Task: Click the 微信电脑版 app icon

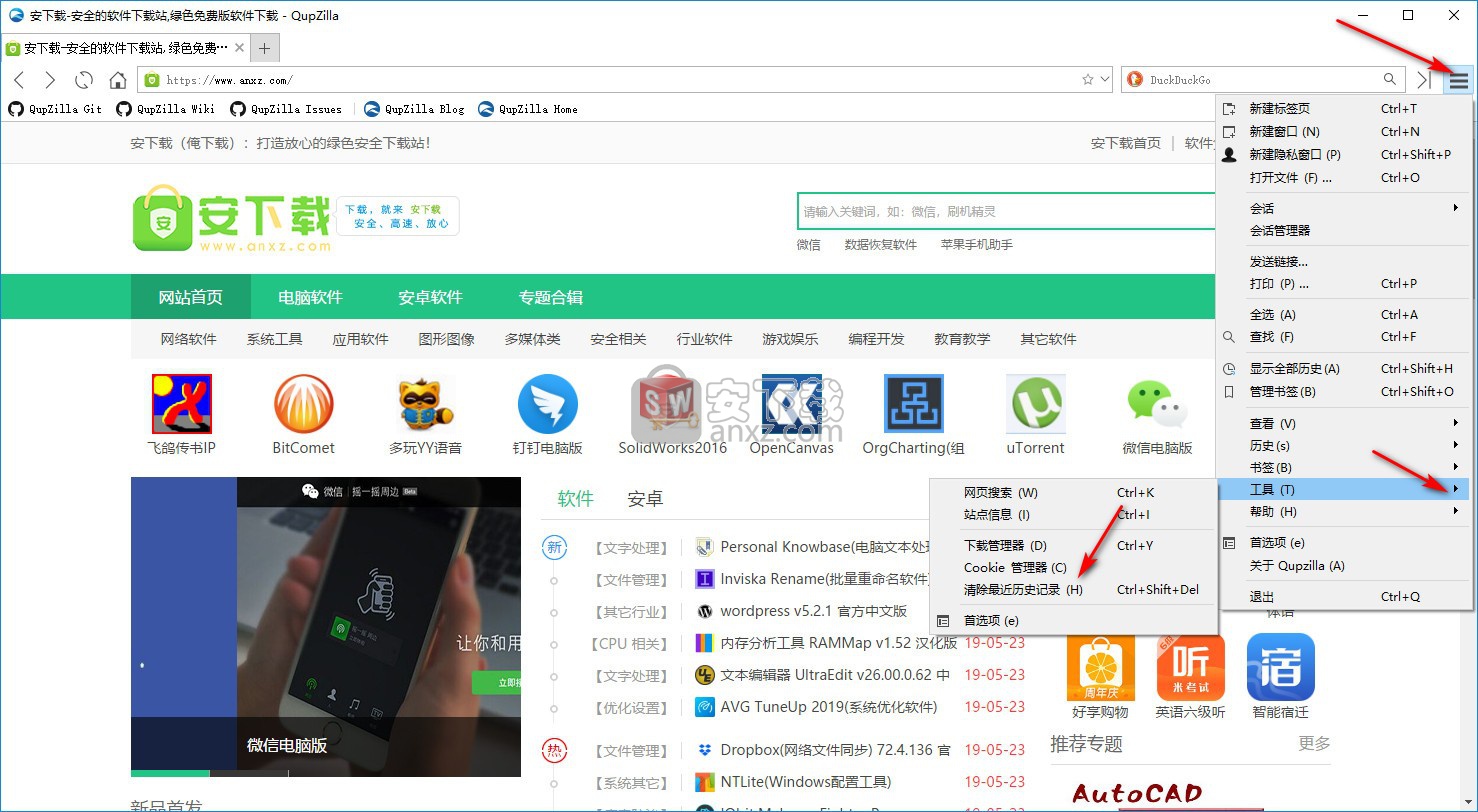Action: [1157, 404]
